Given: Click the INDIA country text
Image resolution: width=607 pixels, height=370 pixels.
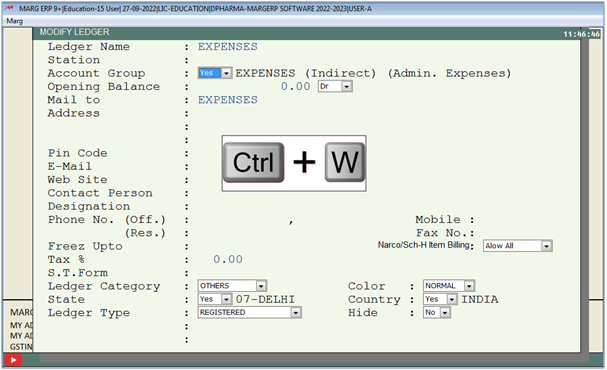Looking at the screenshot, I should 480,299.
